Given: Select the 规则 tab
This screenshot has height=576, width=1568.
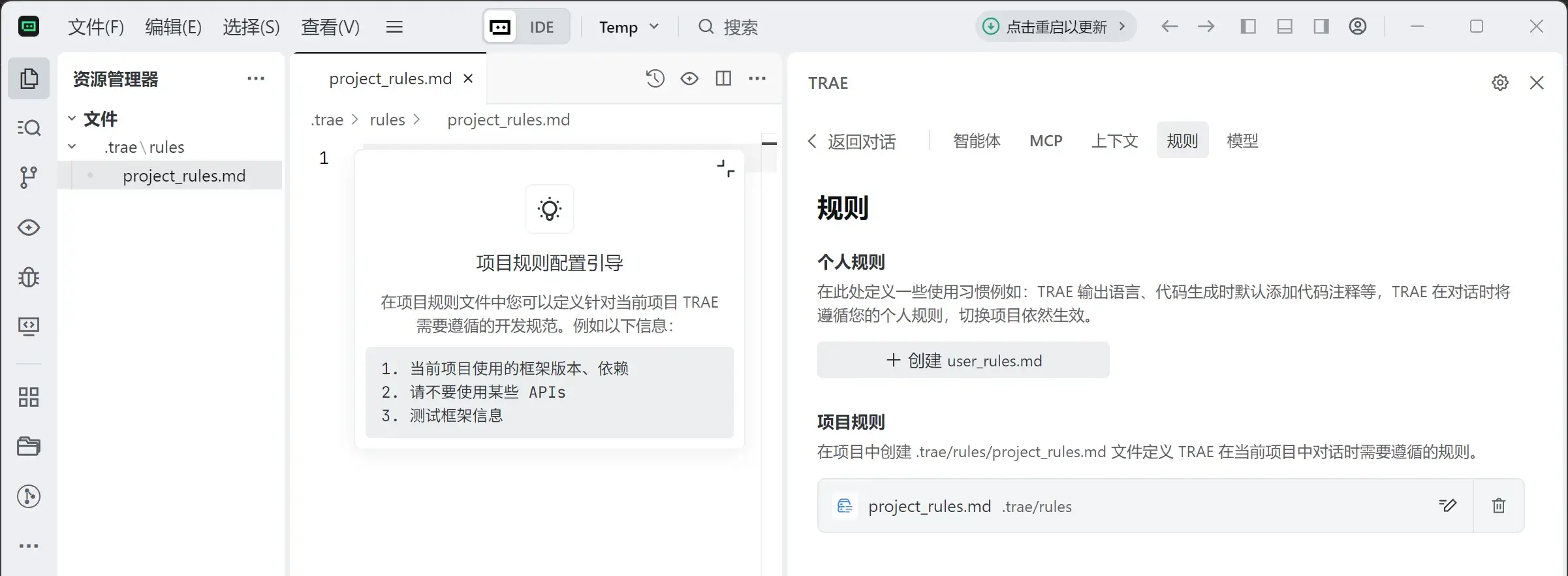Looking at the screenshot, I should coord(1182,140).
